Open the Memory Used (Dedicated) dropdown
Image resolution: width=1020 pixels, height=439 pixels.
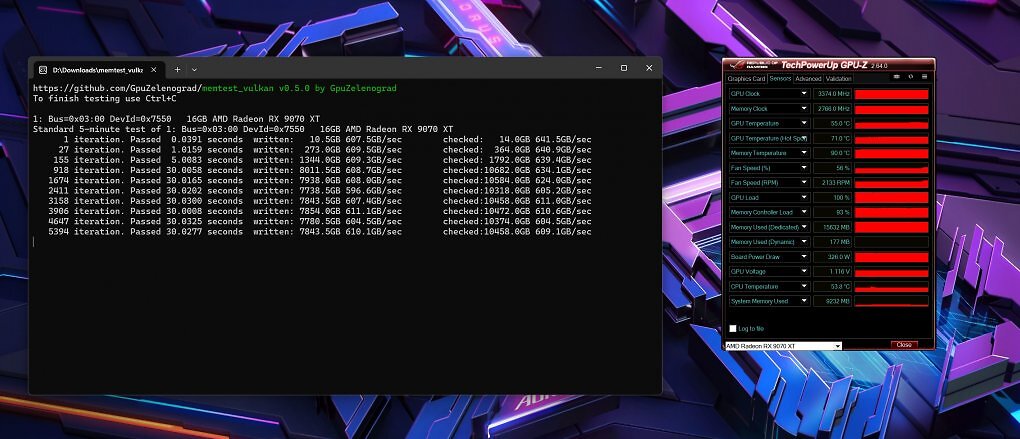click(805, 227)
